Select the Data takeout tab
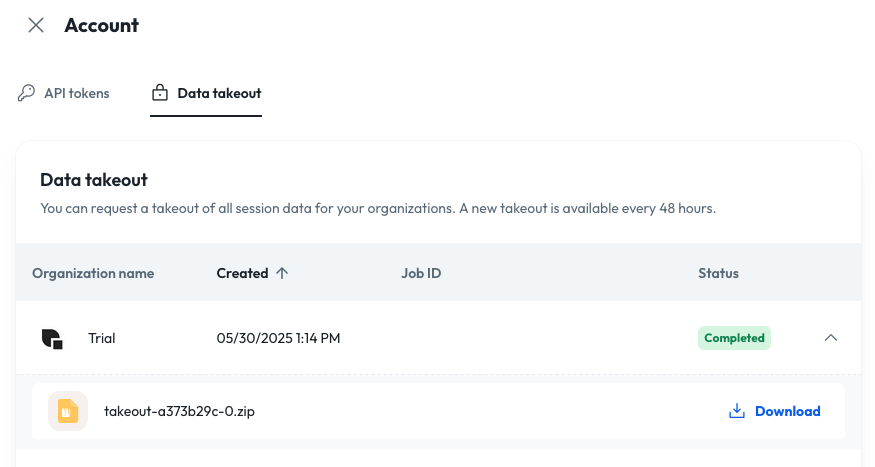The height and width of the screenshot is (467, 875). (206, 93)
